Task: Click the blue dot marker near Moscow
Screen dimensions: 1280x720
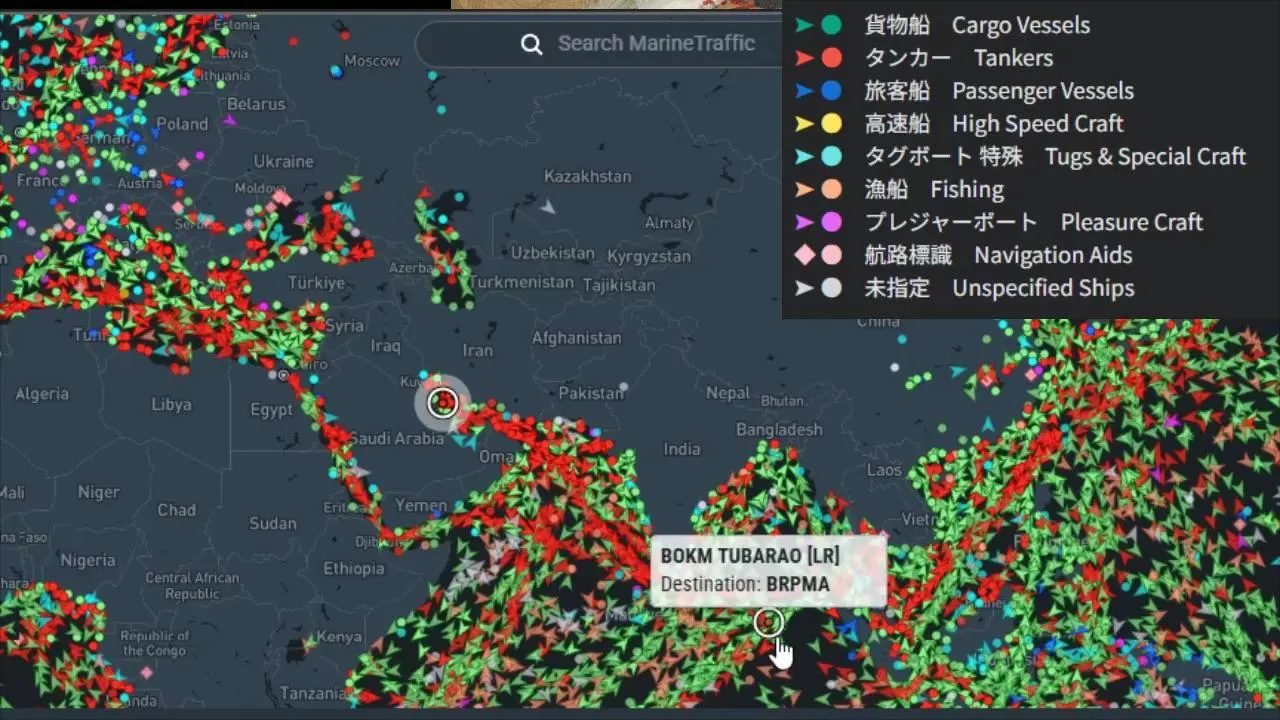Action: click(336, 71)
